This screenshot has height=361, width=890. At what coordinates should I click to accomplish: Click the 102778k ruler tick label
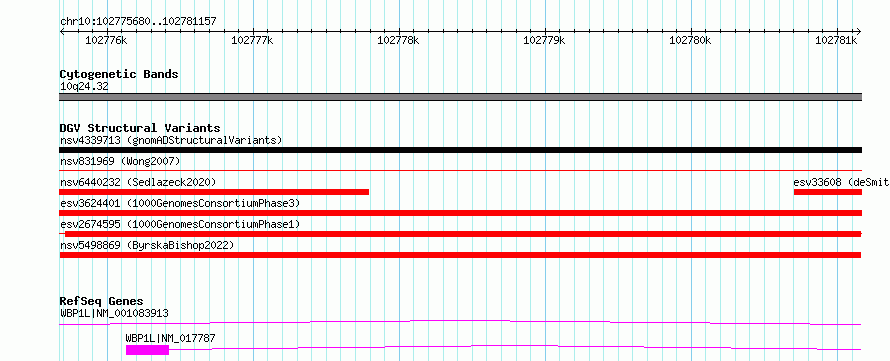398,40
